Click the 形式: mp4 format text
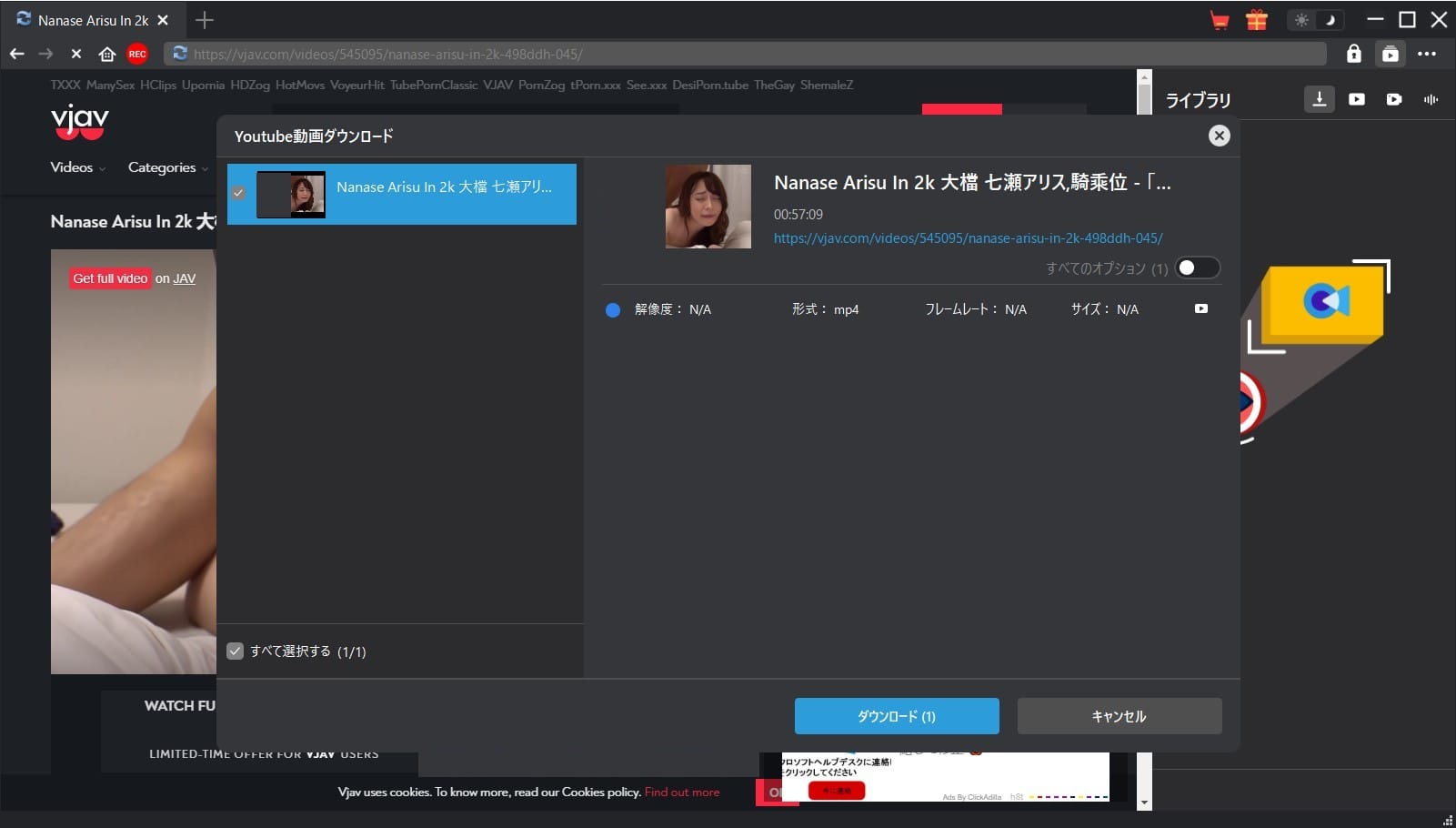 pos(825,309)
